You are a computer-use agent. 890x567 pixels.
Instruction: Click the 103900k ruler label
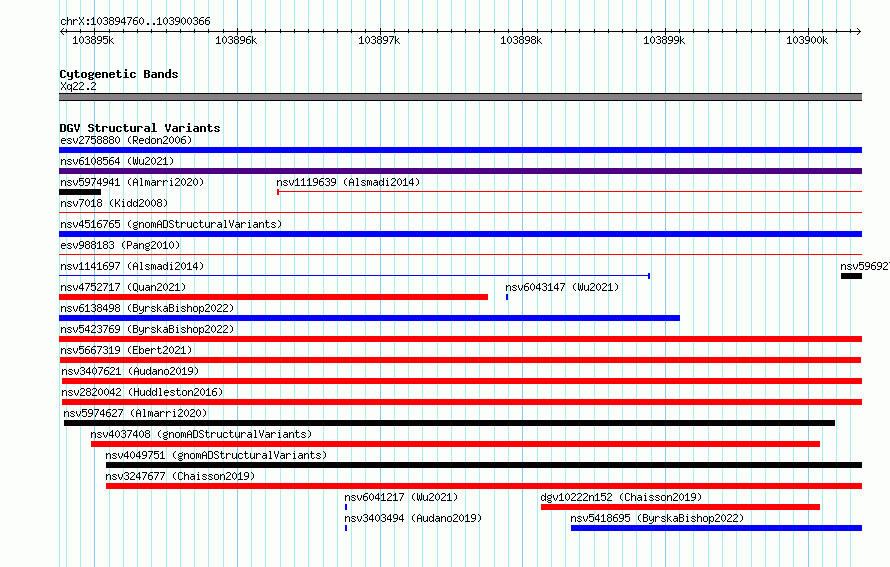[807, 40]
